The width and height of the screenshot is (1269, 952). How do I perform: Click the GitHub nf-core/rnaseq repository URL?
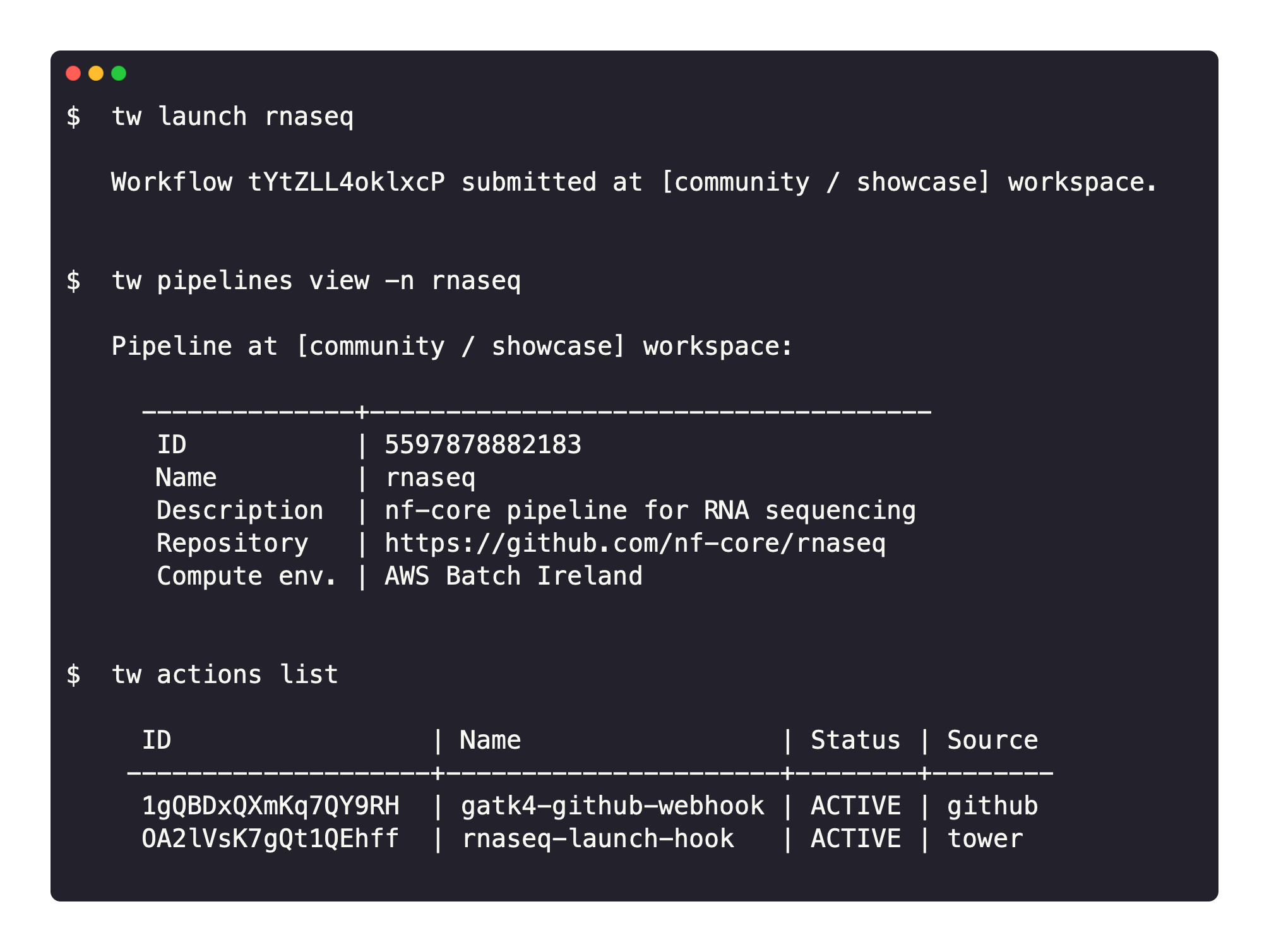pyautogui.click(x=635, y=544)
